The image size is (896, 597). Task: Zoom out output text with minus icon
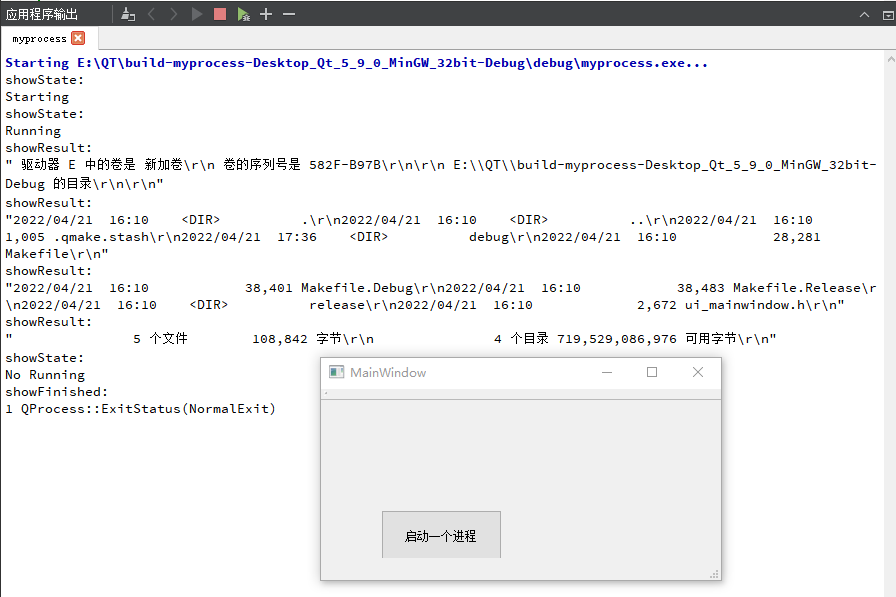click(289, 14)
